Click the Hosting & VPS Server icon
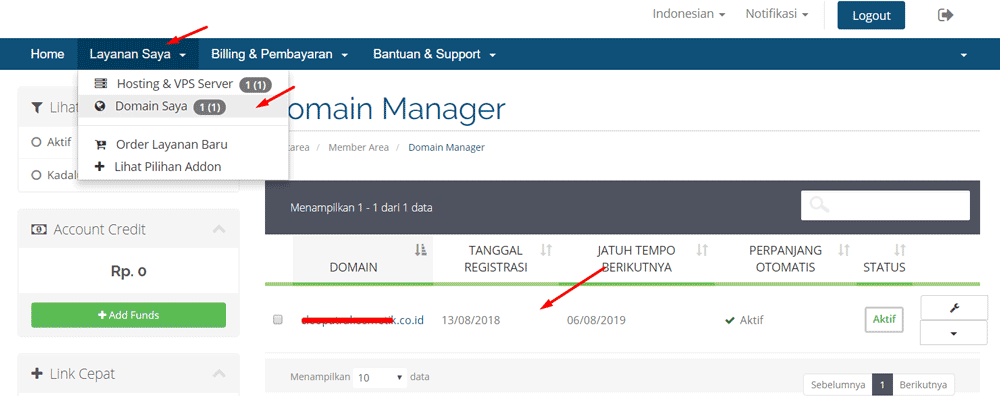This screenshot has height=396, width=1000. (101, 84)
